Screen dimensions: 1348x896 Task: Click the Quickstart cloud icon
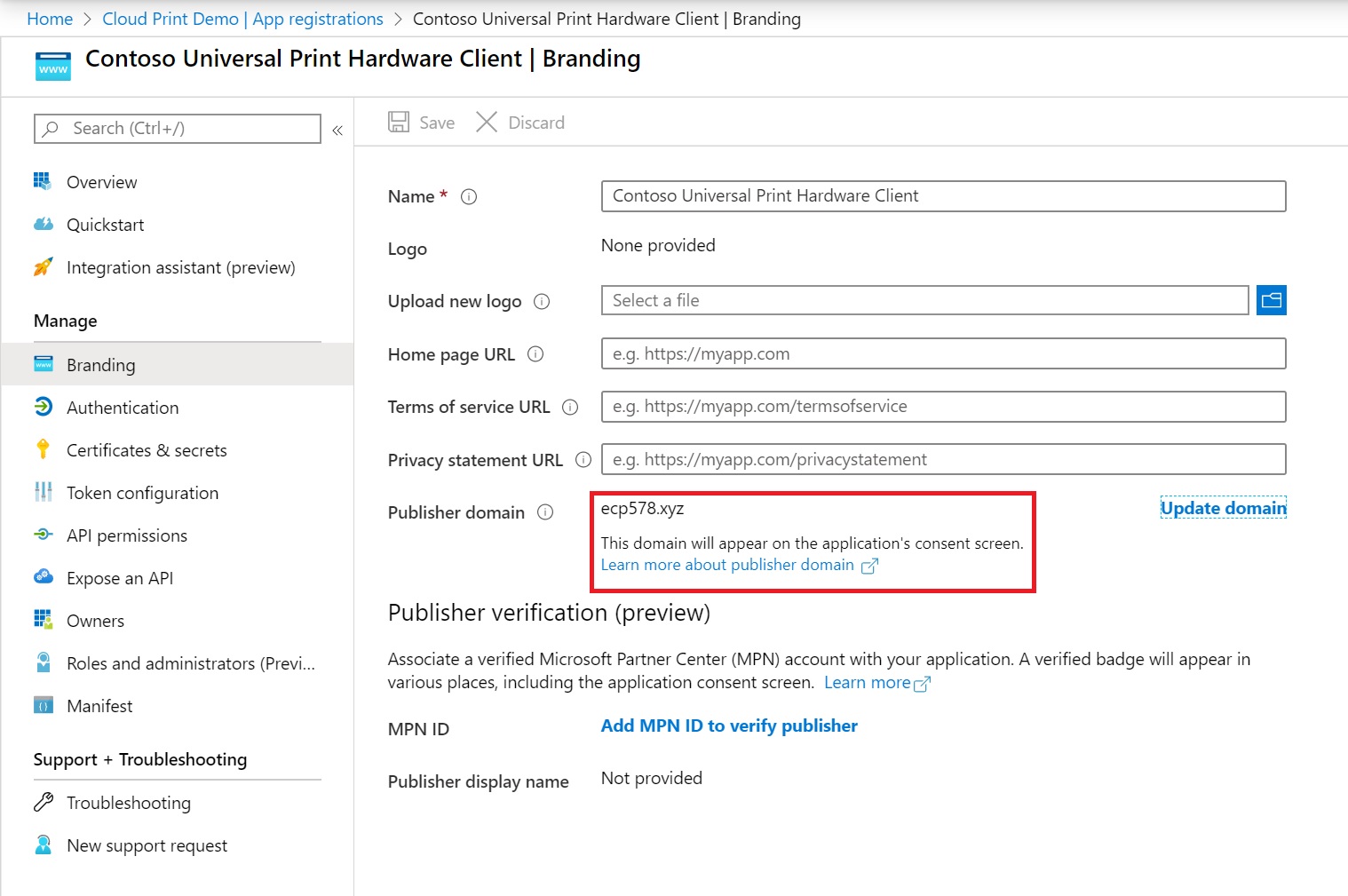click(43, 224)
